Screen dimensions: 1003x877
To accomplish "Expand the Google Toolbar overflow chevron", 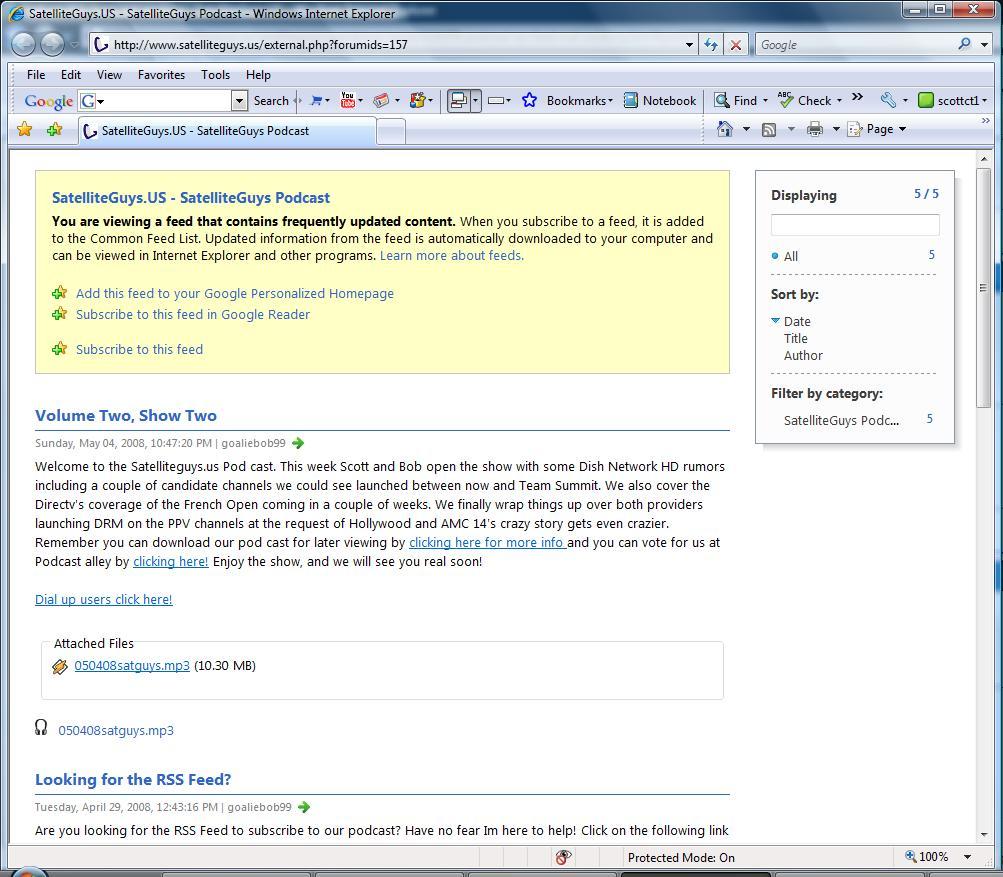I will coord(858,97).
